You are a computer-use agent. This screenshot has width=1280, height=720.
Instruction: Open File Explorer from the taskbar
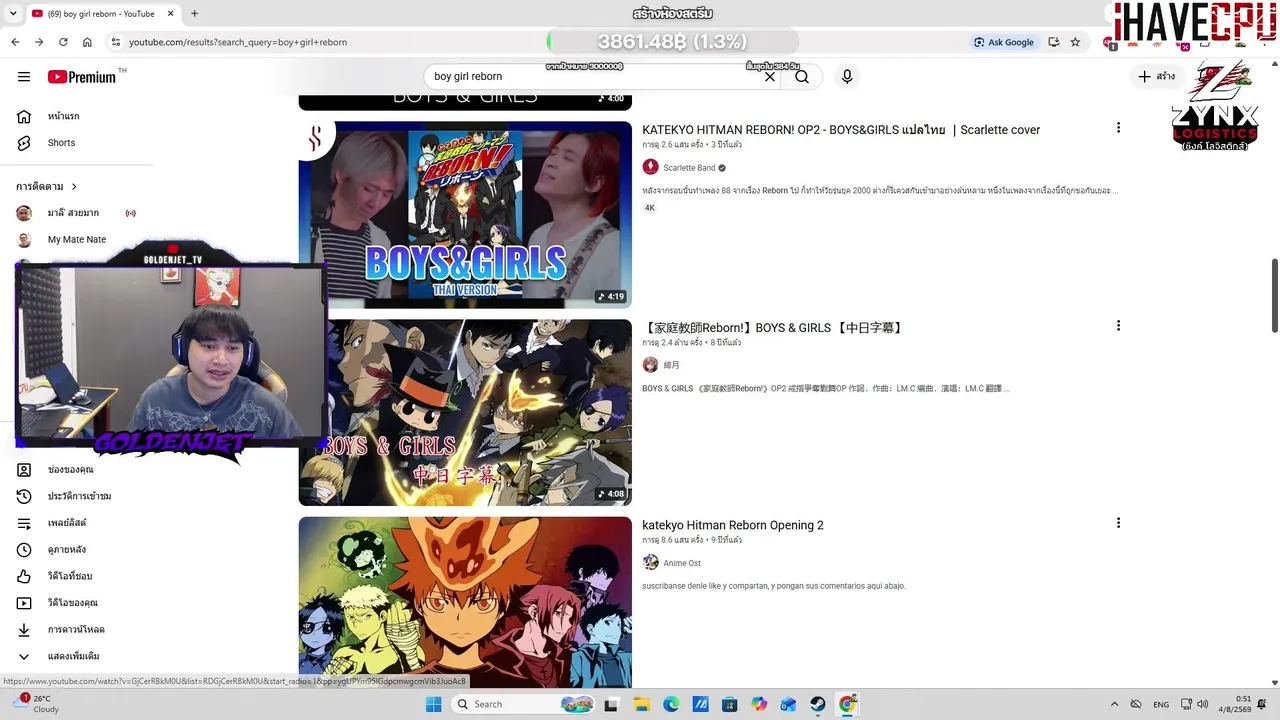coord(641,704)
